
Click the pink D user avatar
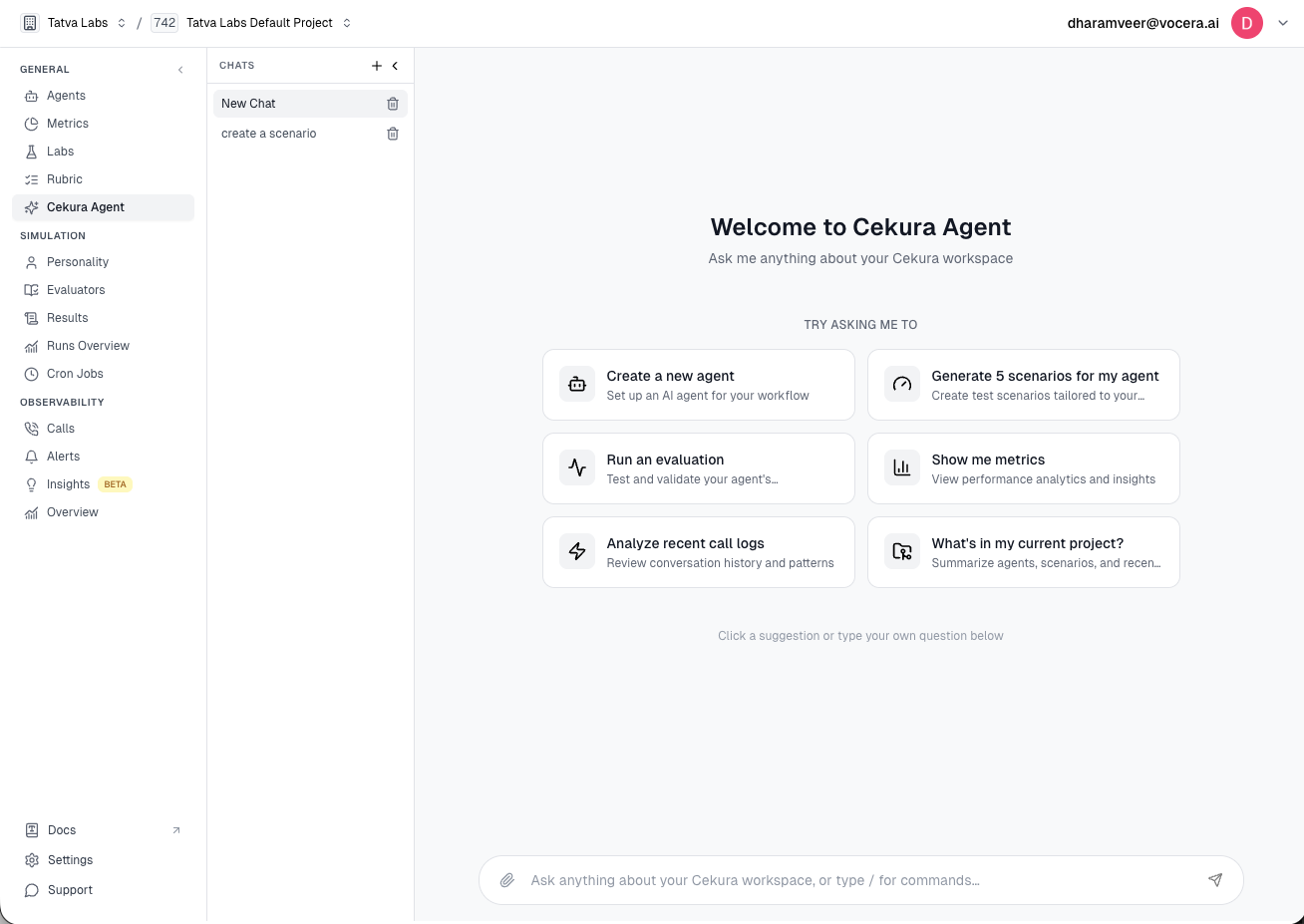click(x=1247, y=23)
